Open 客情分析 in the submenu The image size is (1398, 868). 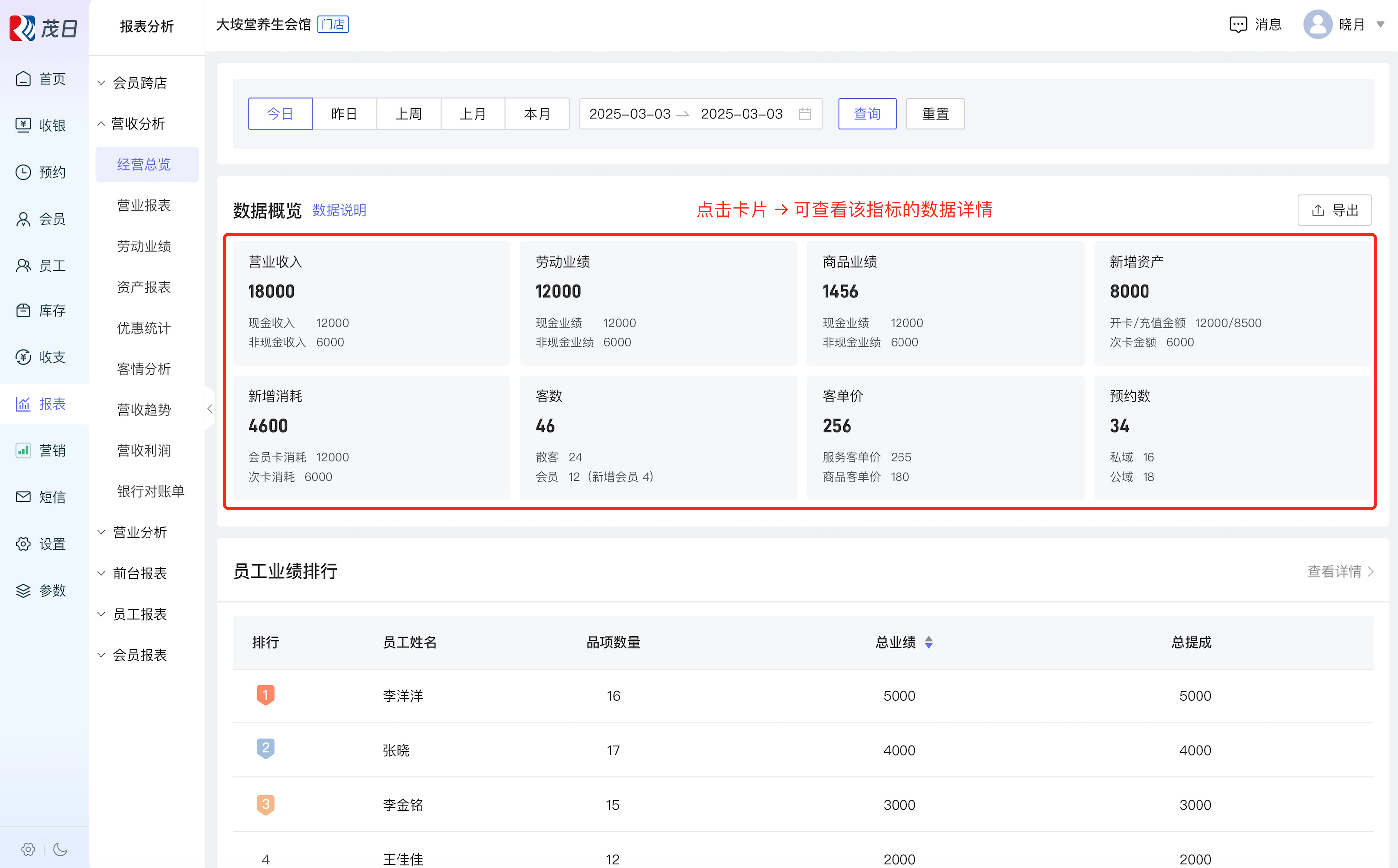(x=144, y=369)
